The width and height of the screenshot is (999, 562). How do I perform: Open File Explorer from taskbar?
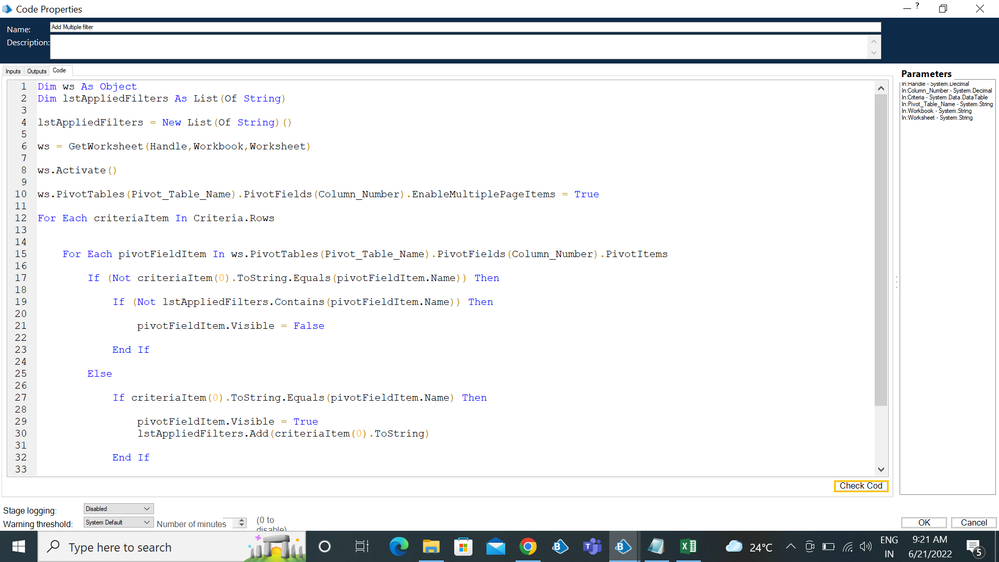coord(431,547)
